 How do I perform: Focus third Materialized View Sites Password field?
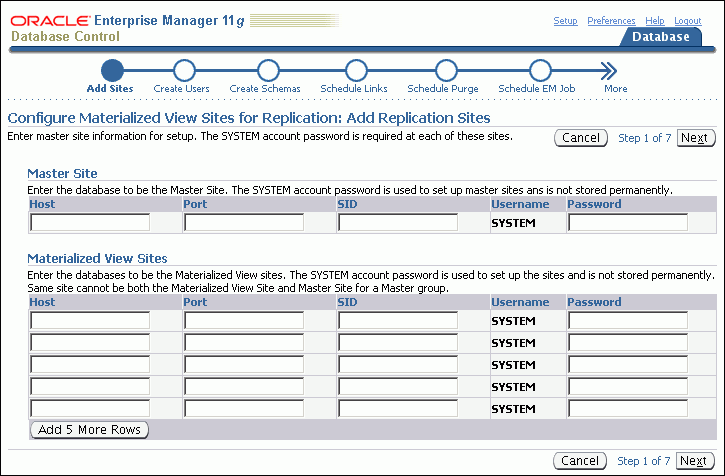pos(628,364)
